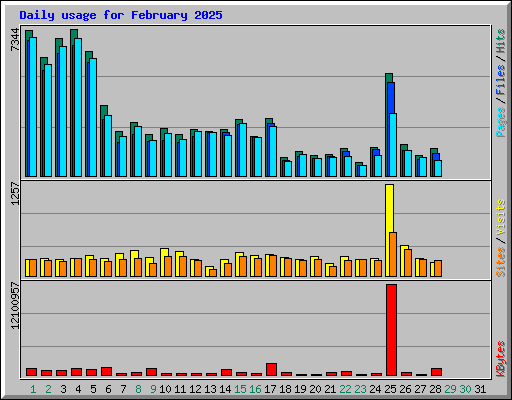Image resolution: width=512 pixels, height=400 pixels.
Task: Click the cyan pages bar for day 1
Action: coord(33,107)
